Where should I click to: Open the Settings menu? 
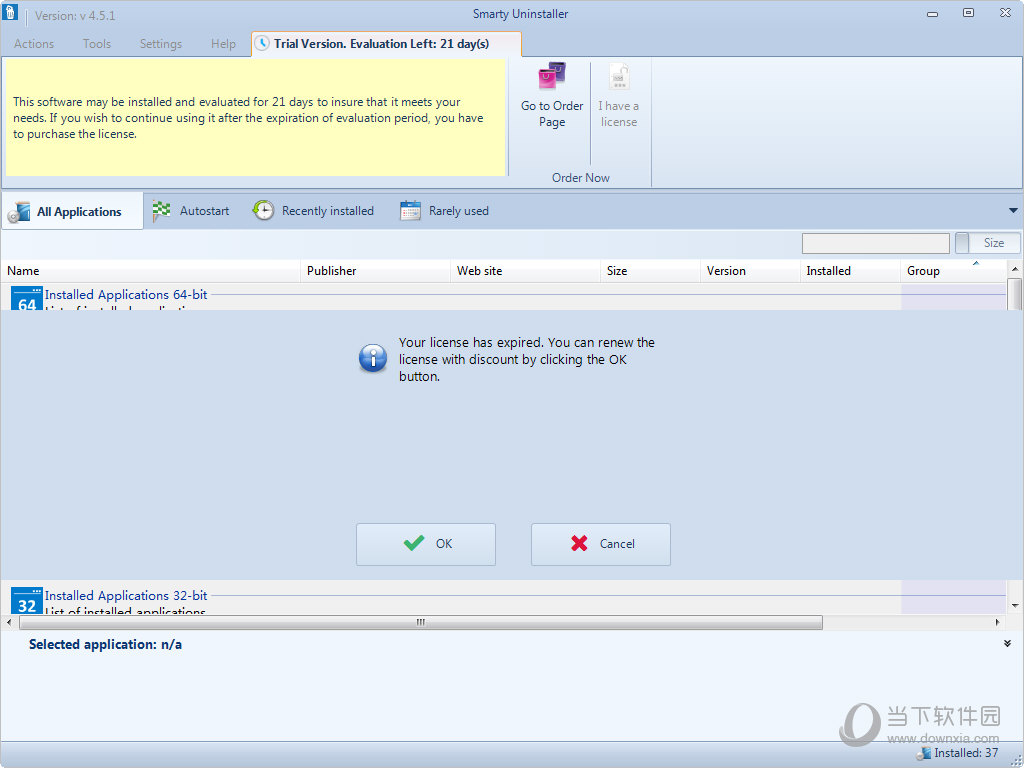coord(161,44)
